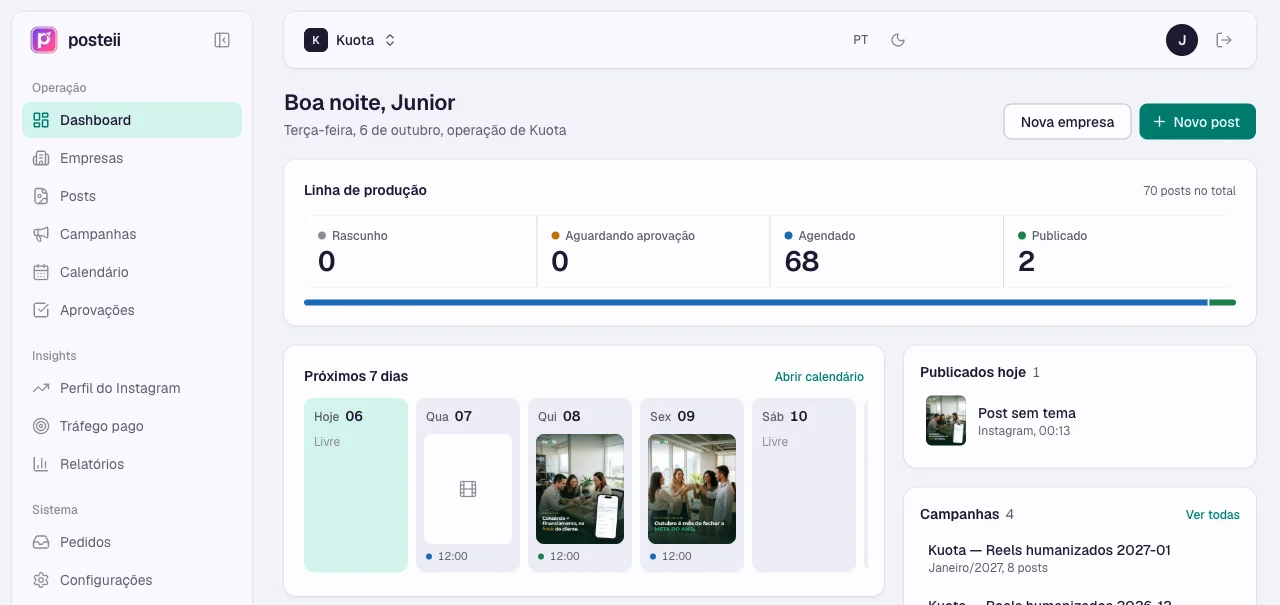Open Posts in the sidebar

click(x=132, y=196)
